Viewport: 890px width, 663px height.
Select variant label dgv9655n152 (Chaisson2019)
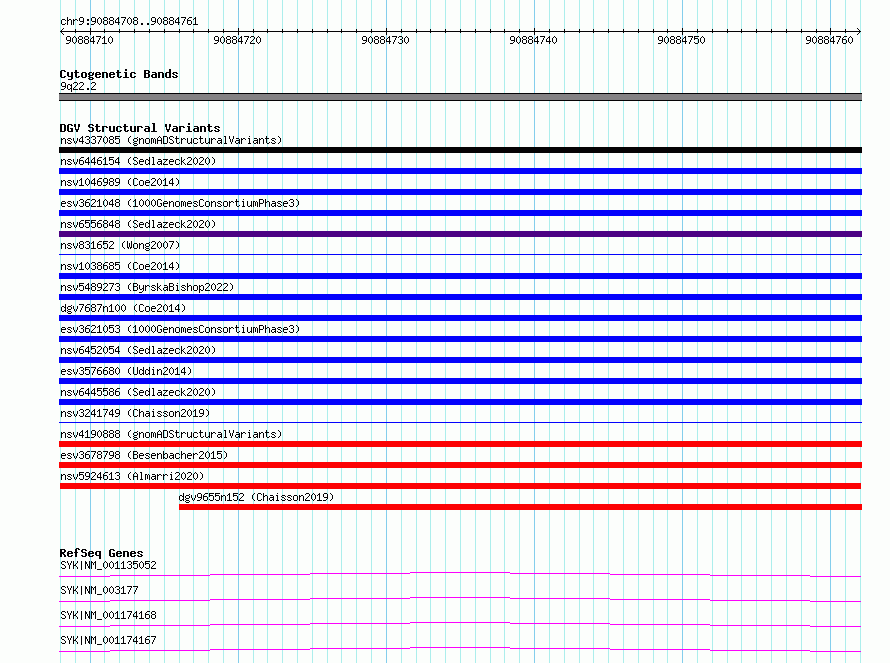tap(256, 497)
